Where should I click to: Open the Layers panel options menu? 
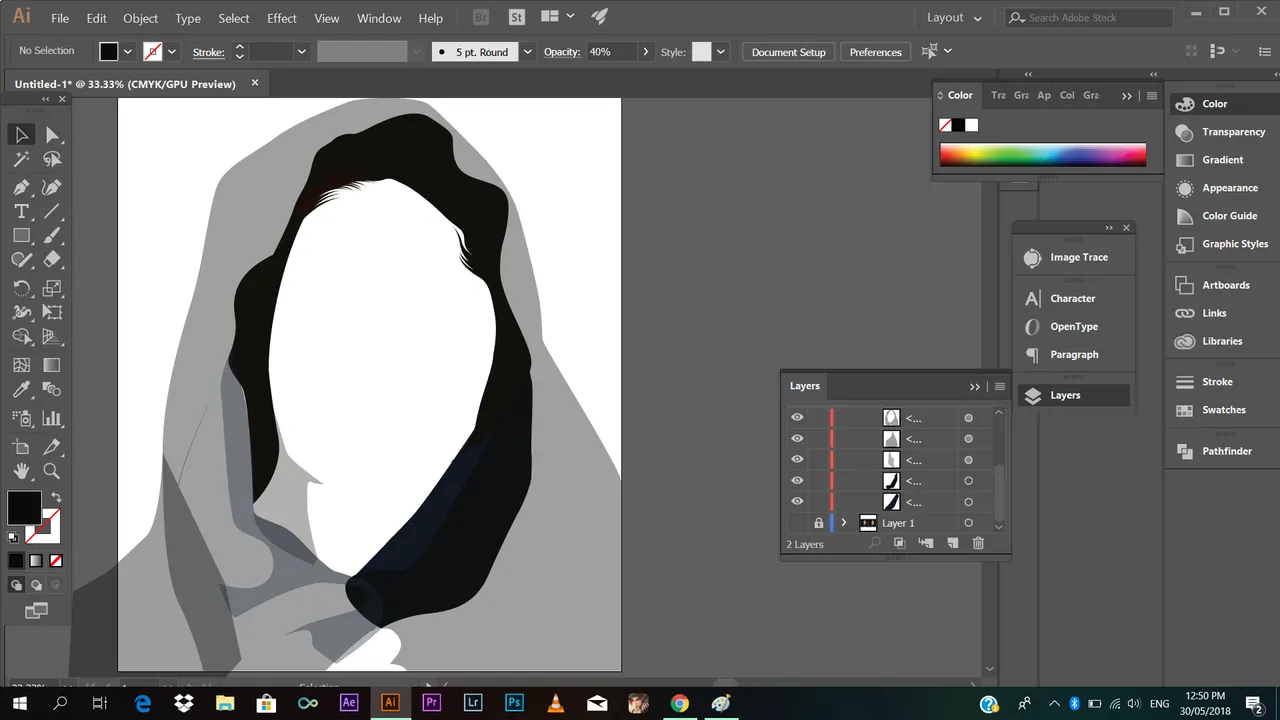[x=999, y=386]
